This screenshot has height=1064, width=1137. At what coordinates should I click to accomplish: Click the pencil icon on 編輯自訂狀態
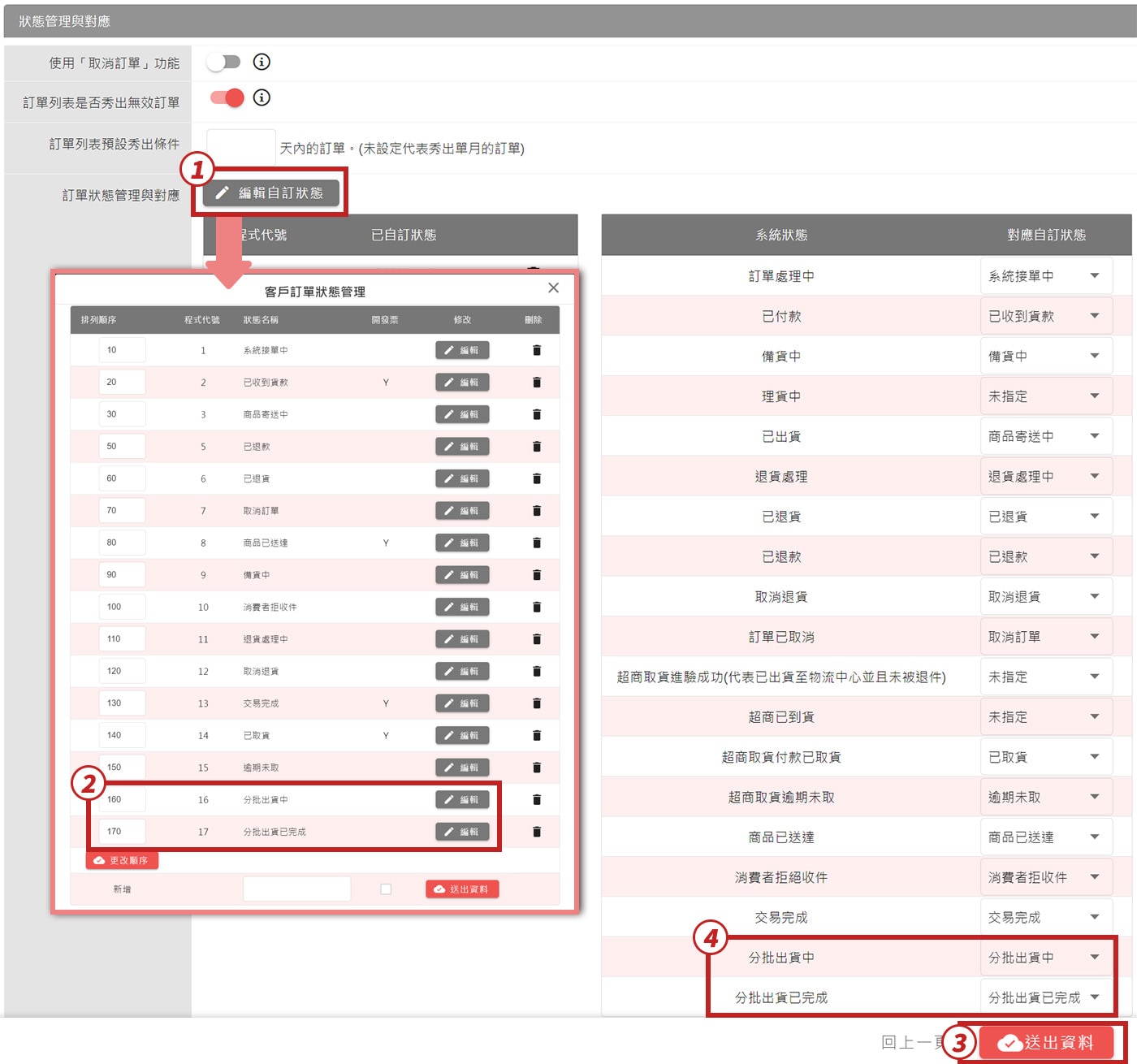coord(222,193)
